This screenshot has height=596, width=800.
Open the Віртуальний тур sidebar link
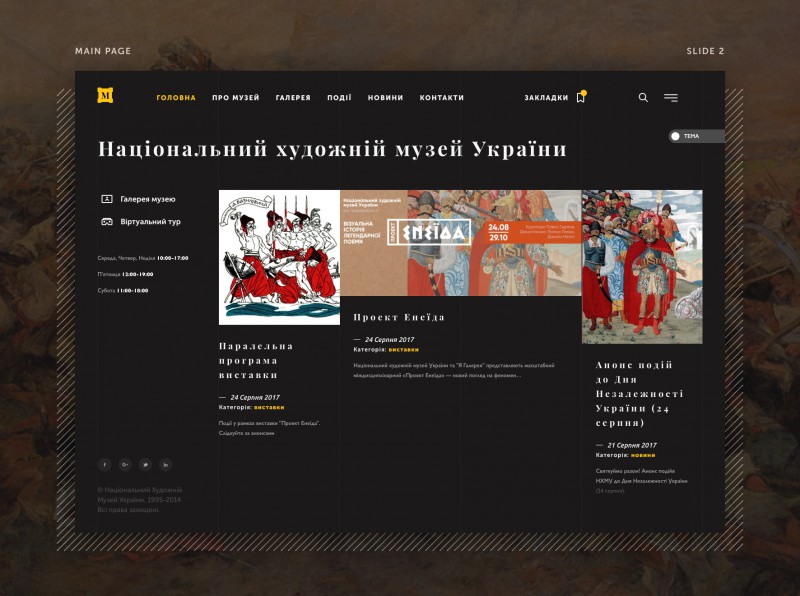tap(151, 221)
